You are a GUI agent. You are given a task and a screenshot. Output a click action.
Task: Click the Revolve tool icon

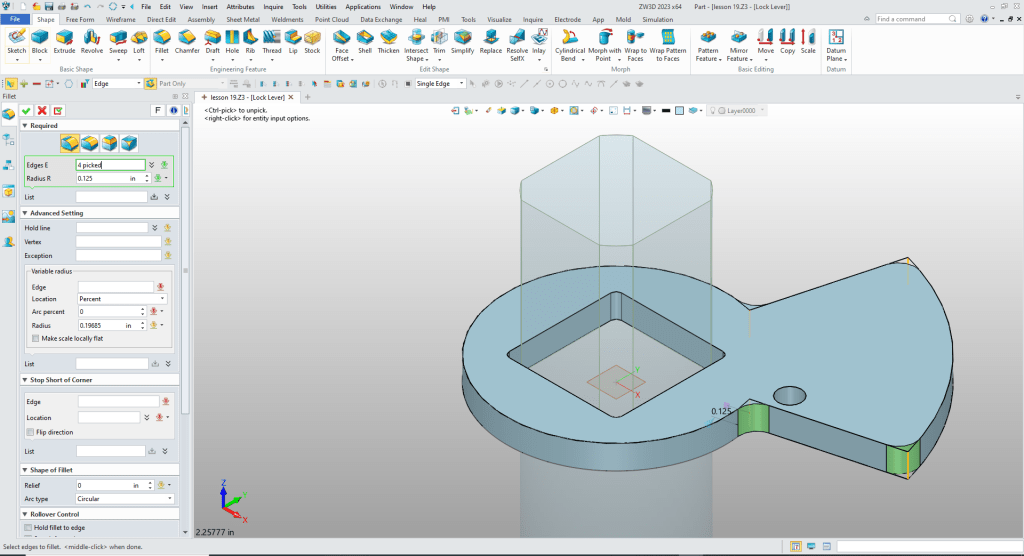pyautogui.click(x=91, y=40)
